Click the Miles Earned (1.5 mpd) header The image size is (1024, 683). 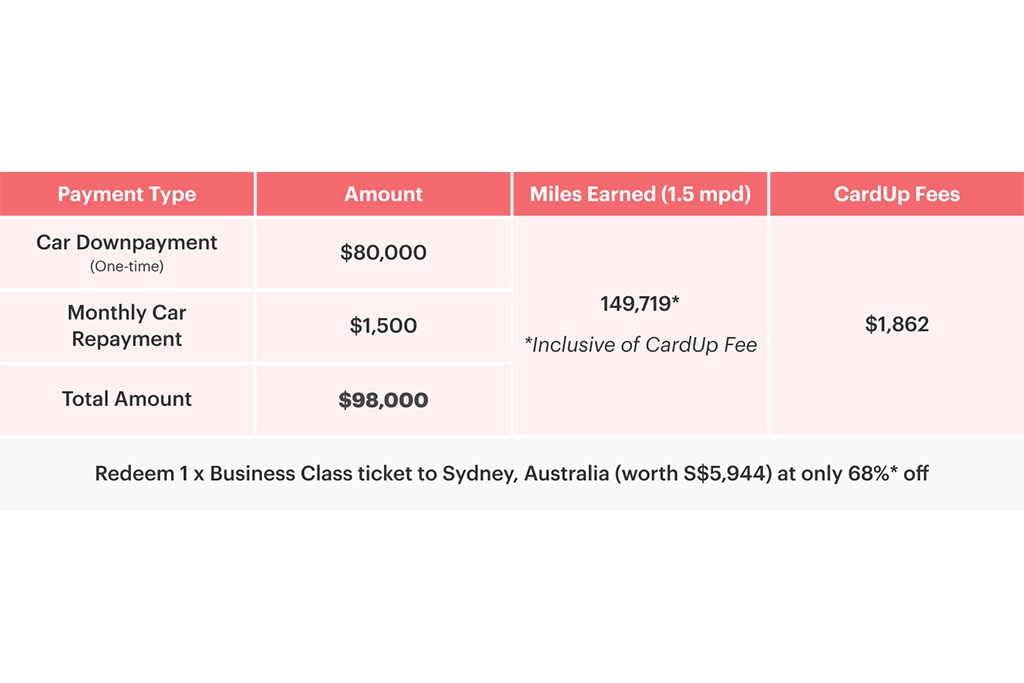coord(640,194)
